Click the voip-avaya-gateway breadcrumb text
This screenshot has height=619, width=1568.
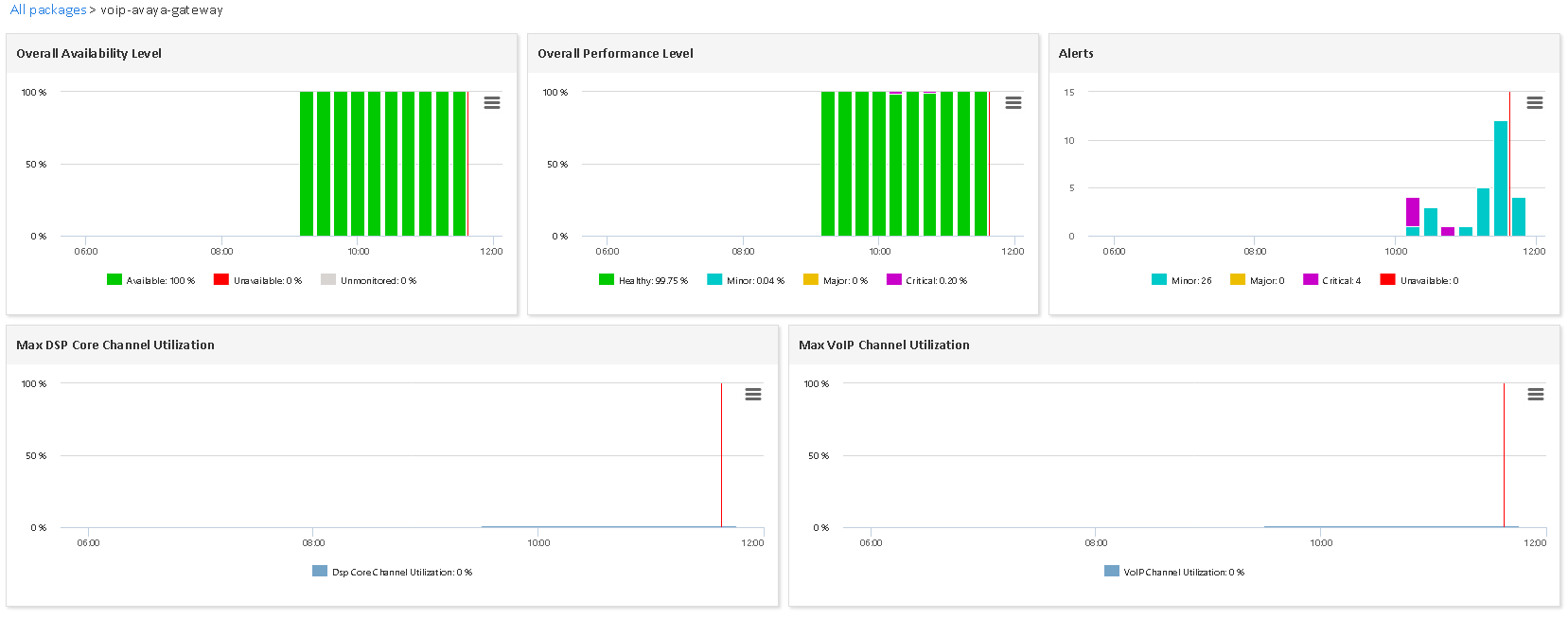[x=162, y=10]
